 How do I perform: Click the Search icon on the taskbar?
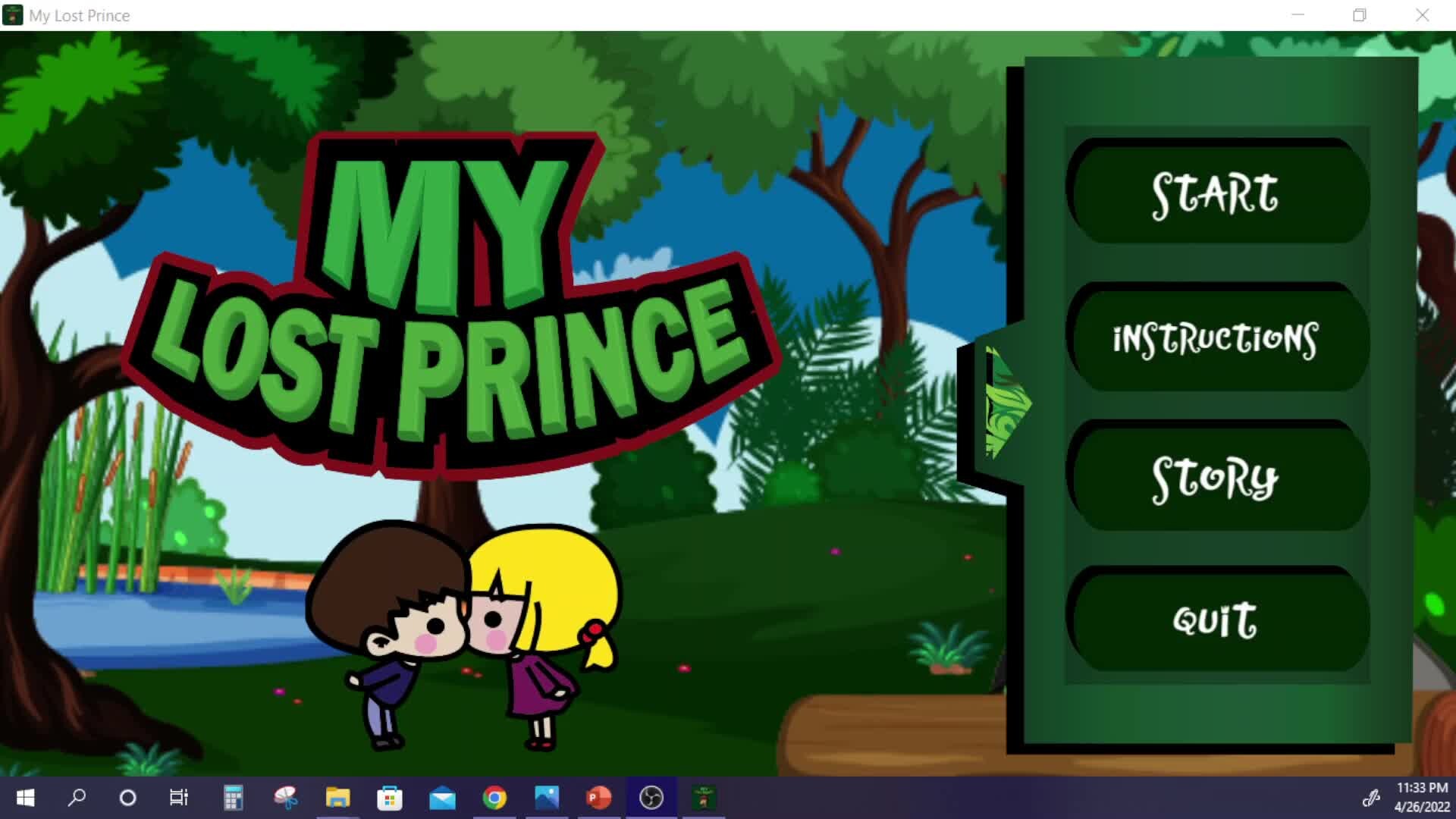point(77,798)
